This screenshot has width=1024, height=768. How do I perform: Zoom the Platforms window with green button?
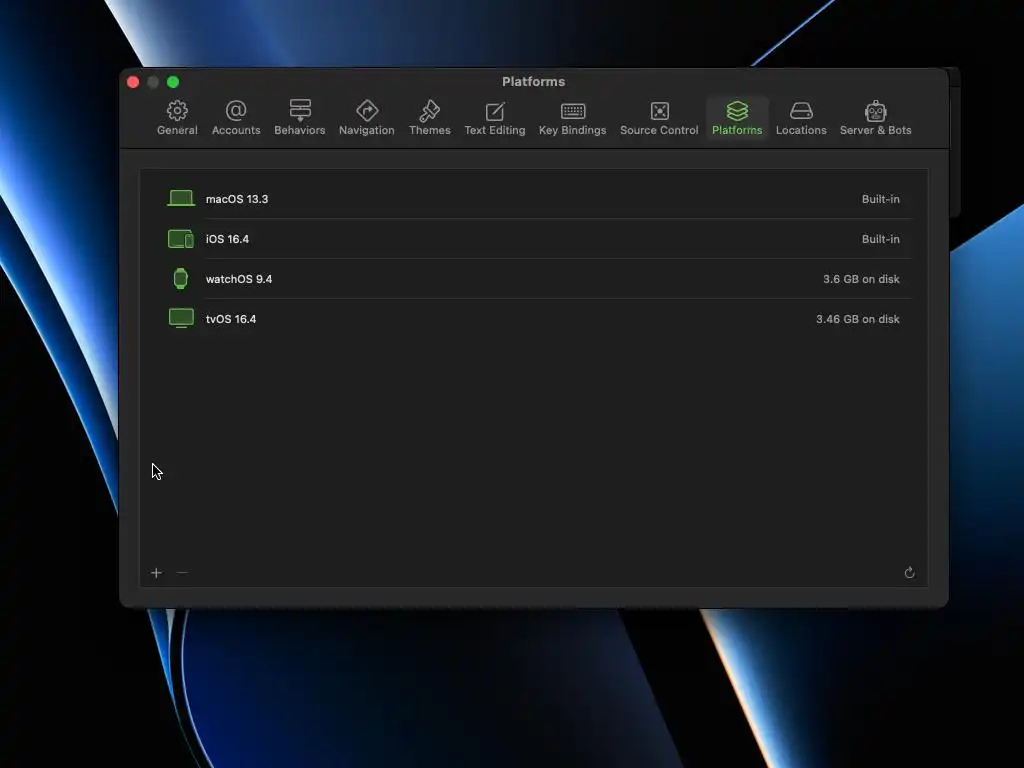click(x=173, y=82)
